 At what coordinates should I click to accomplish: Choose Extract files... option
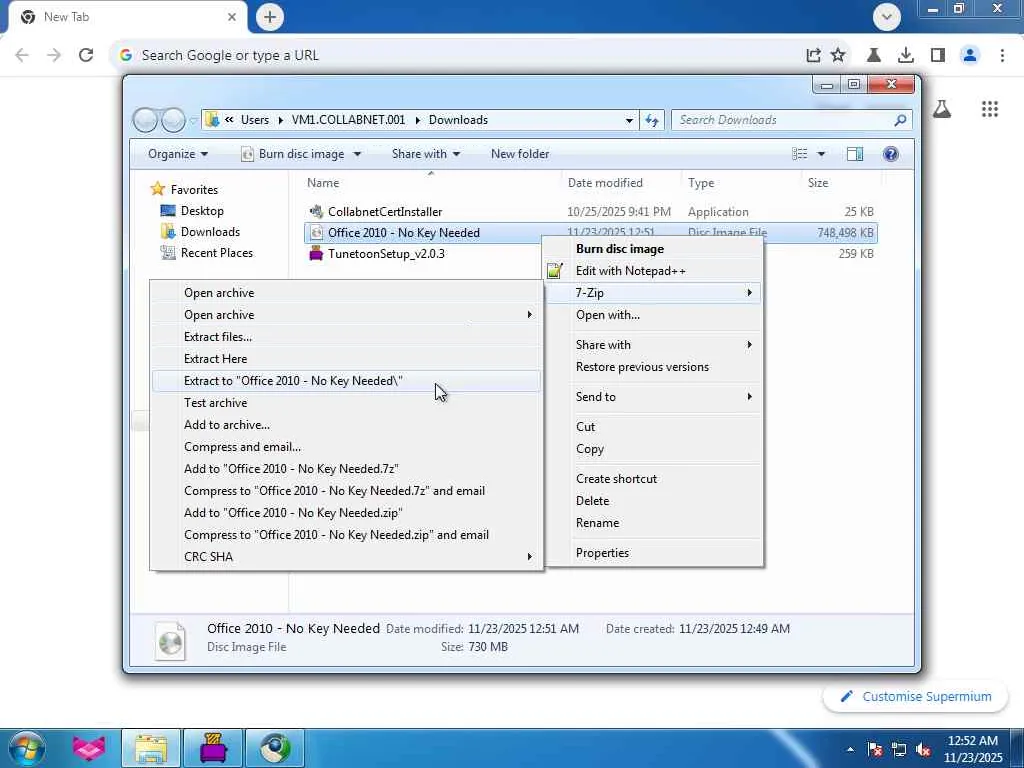click(347, 337)
